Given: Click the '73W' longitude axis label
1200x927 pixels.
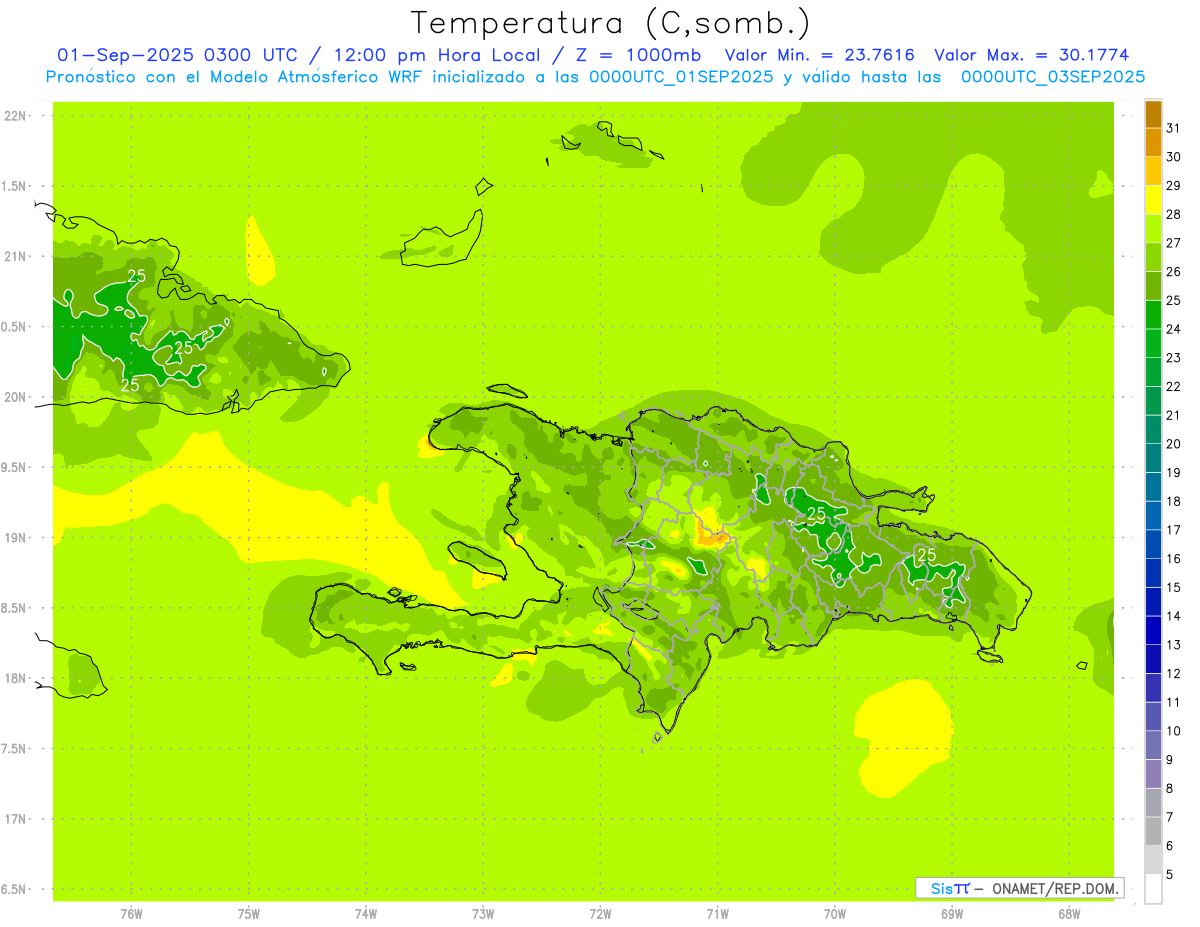Looking at the screenshot, I should [x=483, y=914].
